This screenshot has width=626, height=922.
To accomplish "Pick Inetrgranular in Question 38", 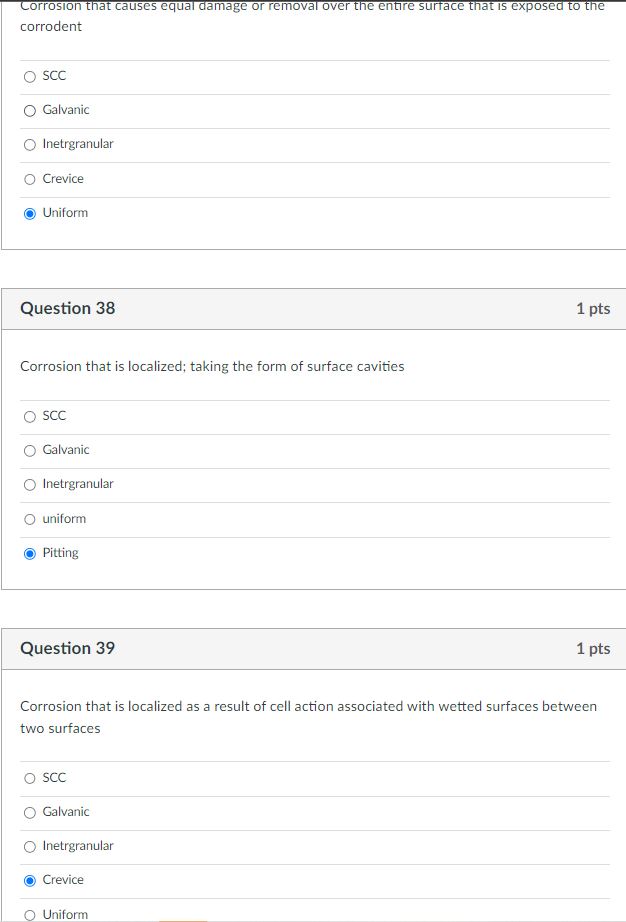I will pyautogui.click(x=30, y=485).
